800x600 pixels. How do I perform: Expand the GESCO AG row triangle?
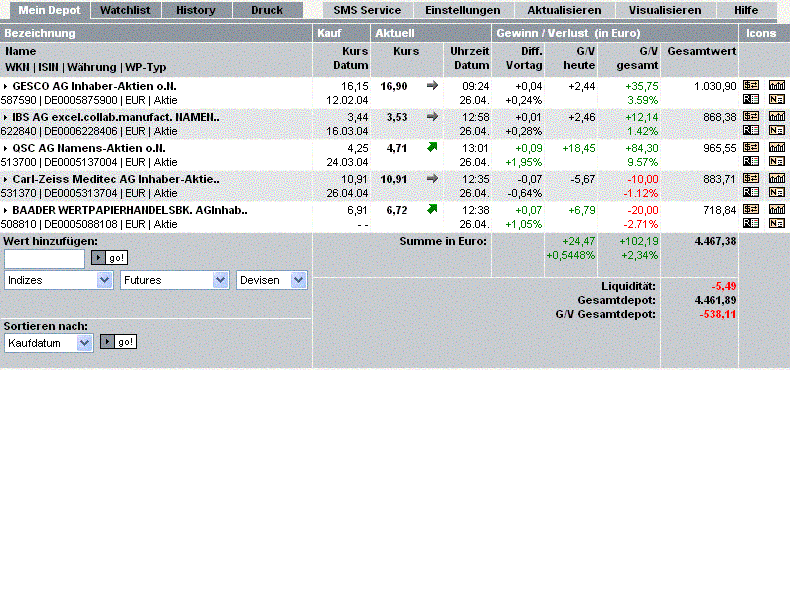5,87
